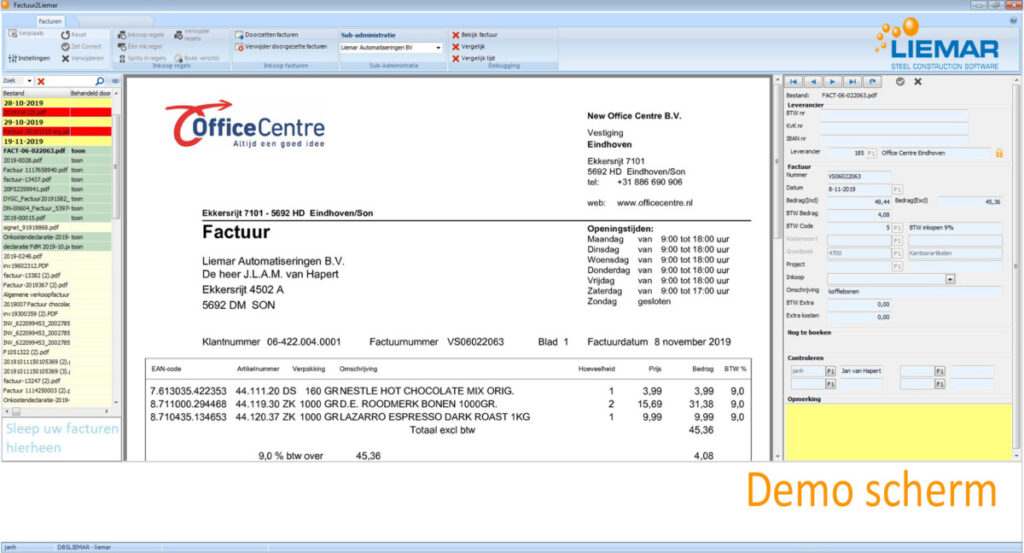The width and height of the screenshot is (1024, 553).
Task: Open the Zoek dropdown arrow
Action: (29, 81)
